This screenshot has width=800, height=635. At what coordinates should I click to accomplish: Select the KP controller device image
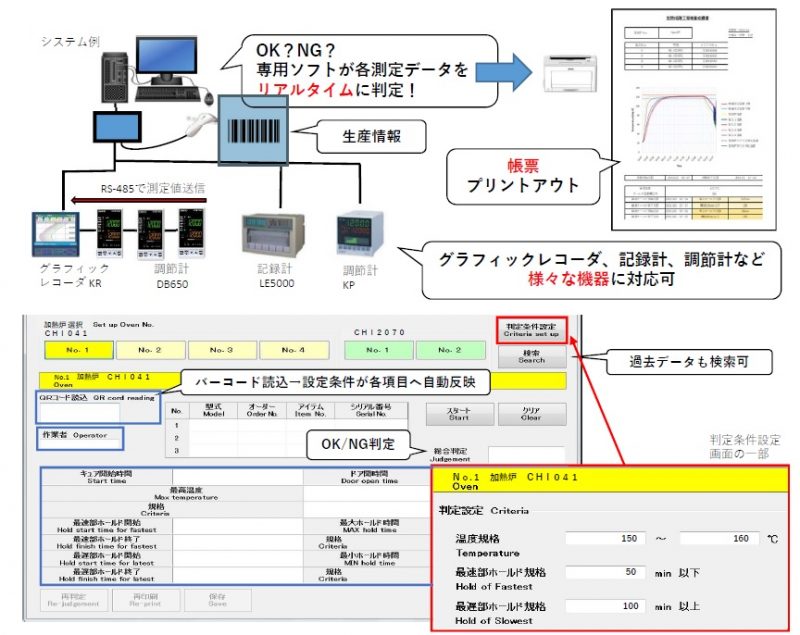[x=358, y=235]
